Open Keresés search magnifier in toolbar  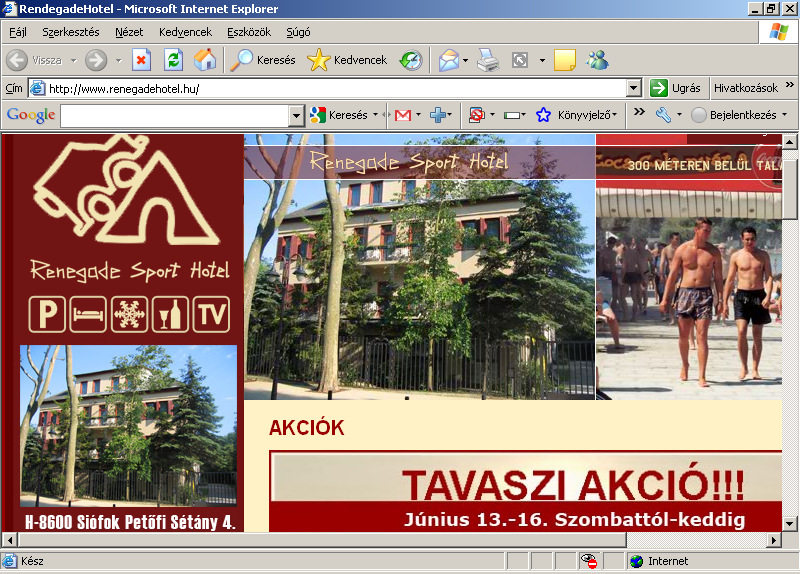pos(262,60)
